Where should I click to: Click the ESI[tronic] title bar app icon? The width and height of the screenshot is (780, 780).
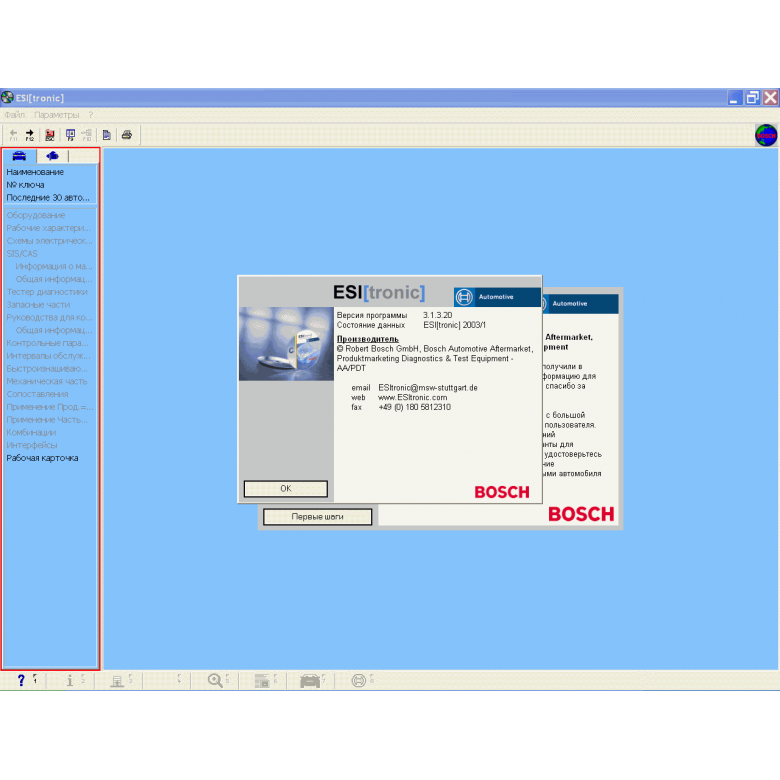[x=7, y=98]
